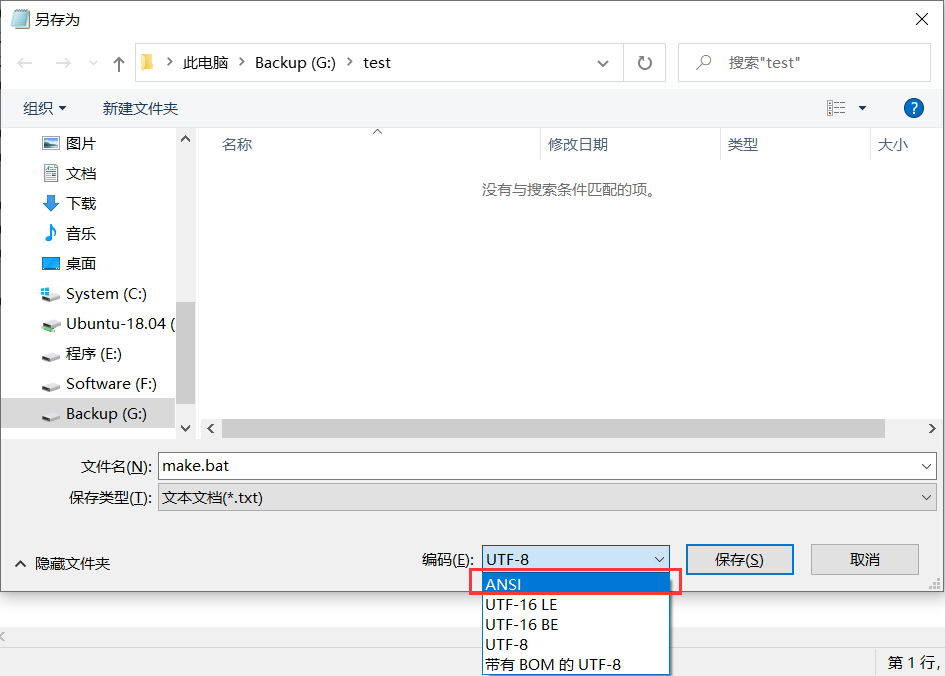Click the navigation pane scroll-down arrow
This screenshot has height=676, width=945.
point(186,428)
